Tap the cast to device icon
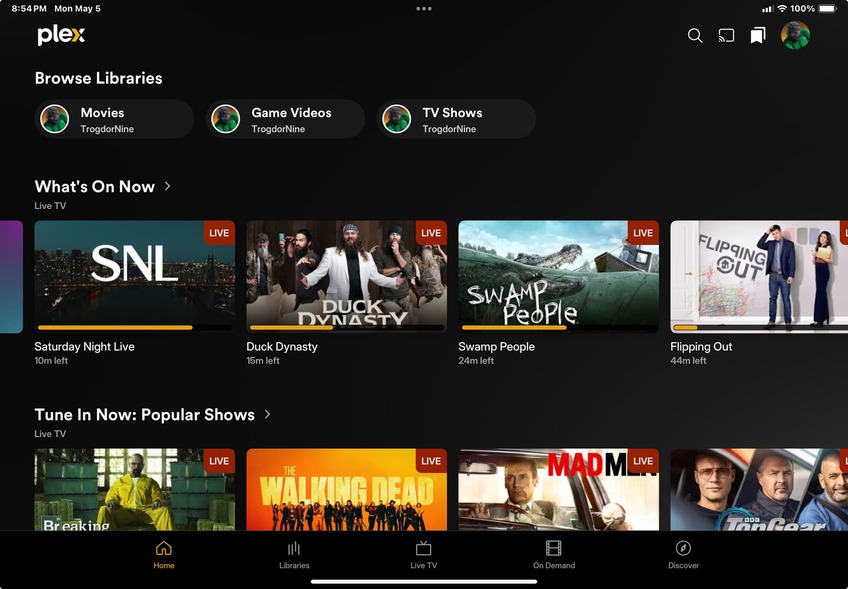The width and height of the screenshot is (848, 589). pyautogui.click(x=726, y=36)
